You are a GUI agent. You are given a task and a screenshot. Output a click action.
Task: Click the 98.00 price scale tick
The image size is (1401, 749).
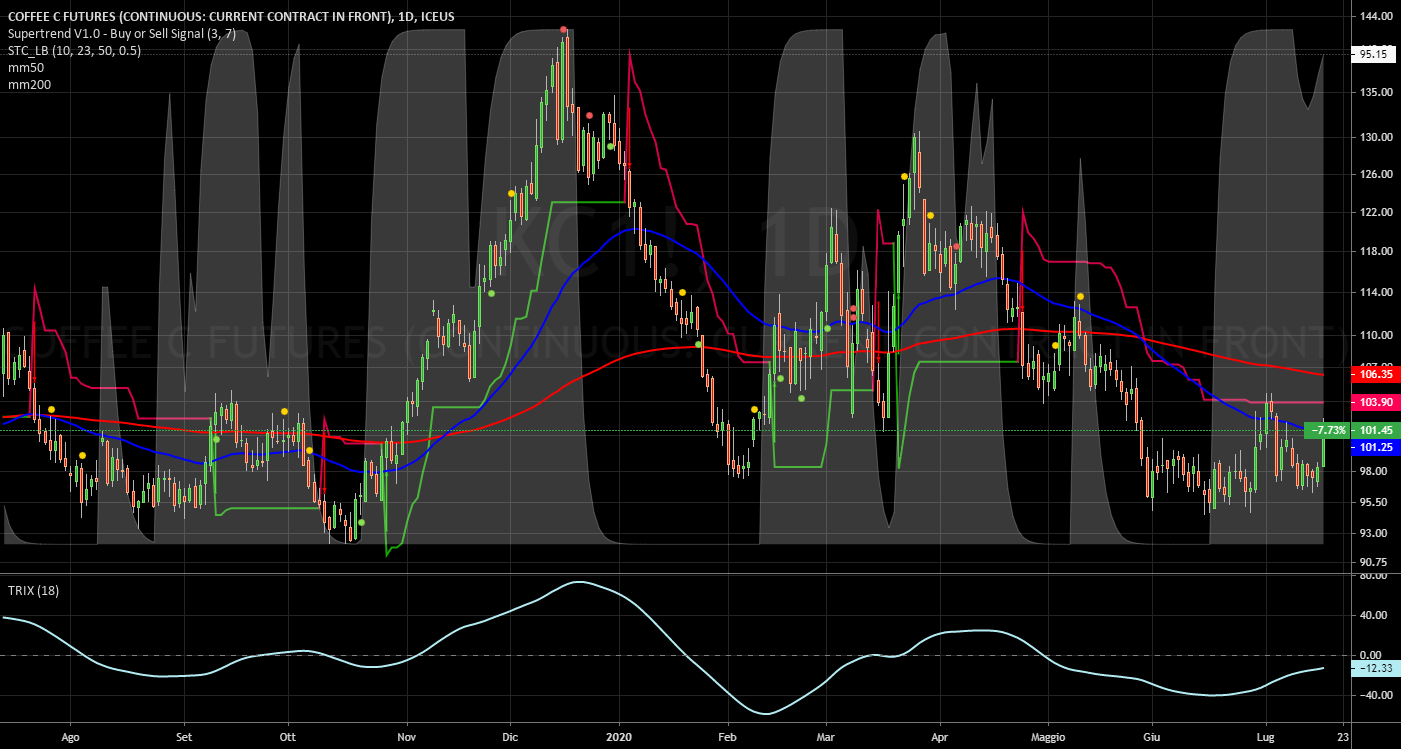[1375, 471]
